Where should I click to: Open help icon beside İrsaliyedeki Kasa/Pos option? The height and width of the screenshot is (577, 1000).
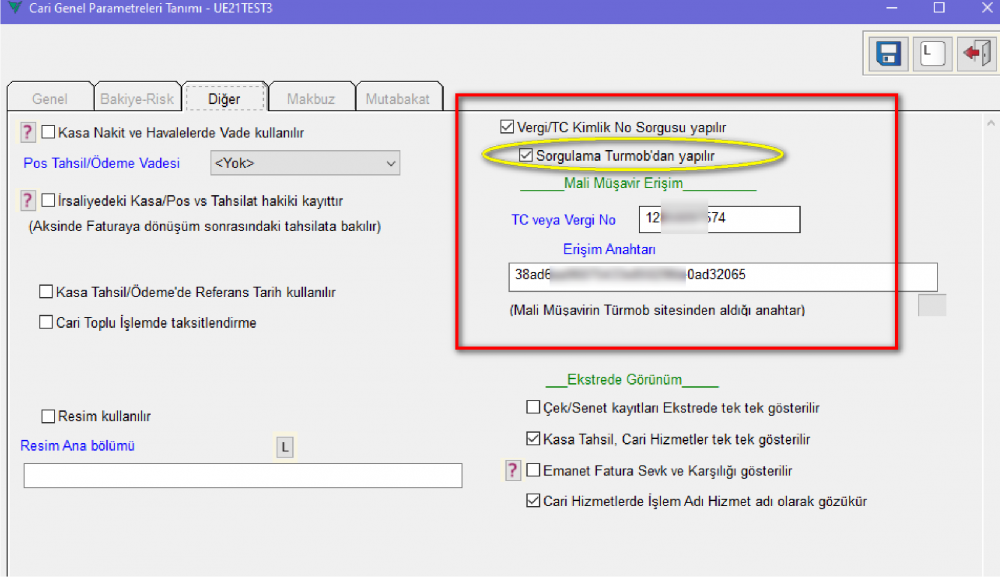(28, 201)
